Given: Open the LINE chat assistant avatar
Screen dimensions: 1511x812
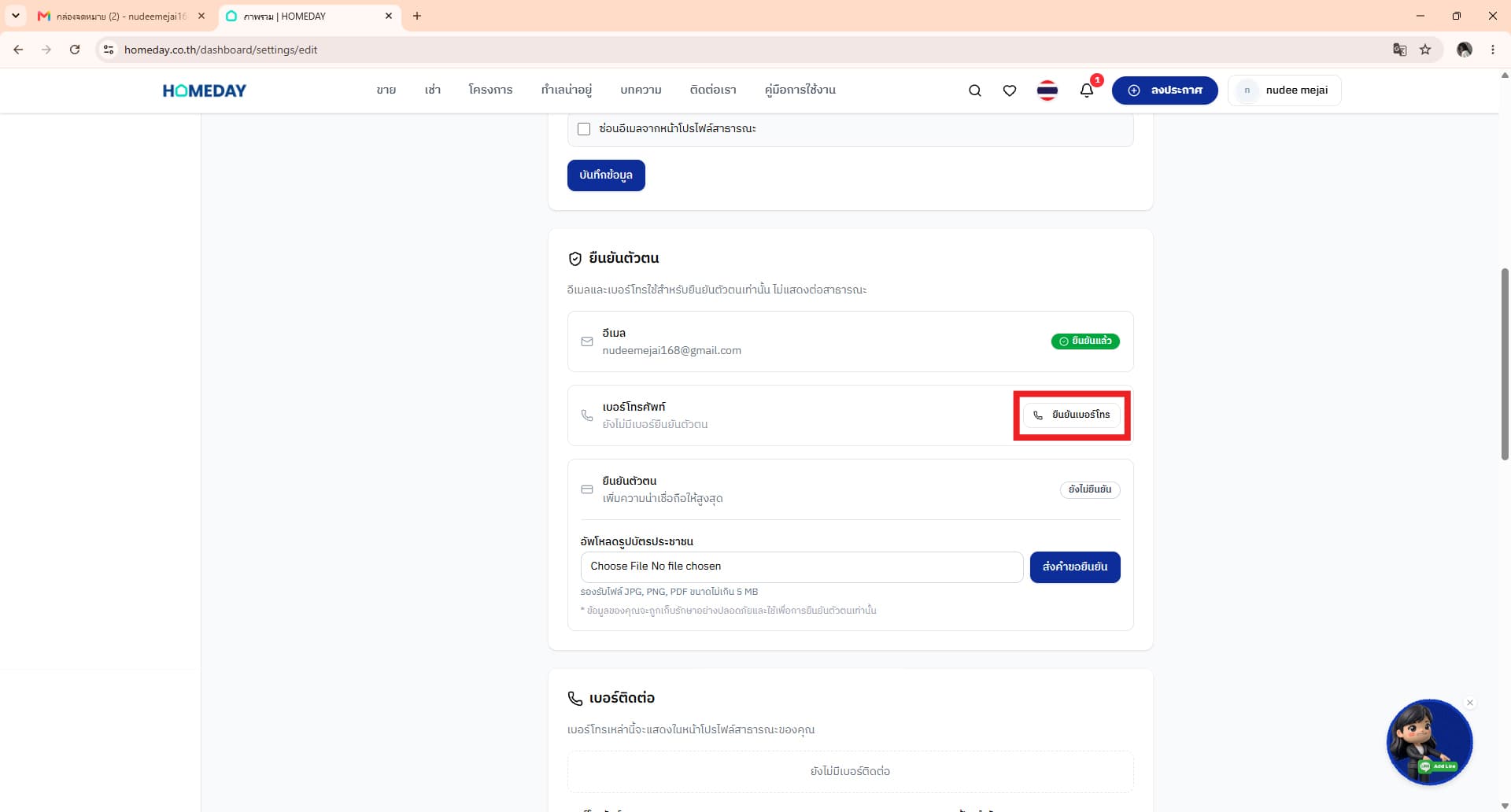Looking at the screenshot, I should point(1429,742).
